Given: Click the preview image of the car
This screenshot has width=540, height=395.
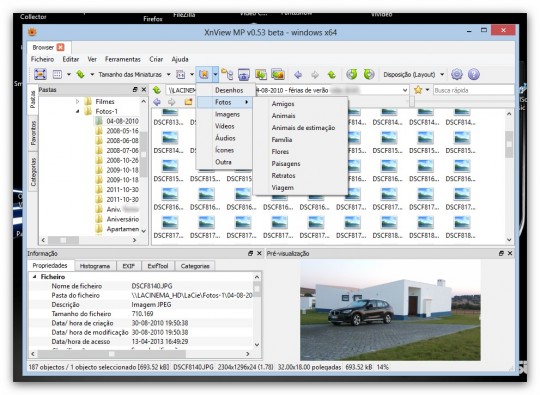Looking at the screenshot, I should pyautogui.click(x=390, y=310).
